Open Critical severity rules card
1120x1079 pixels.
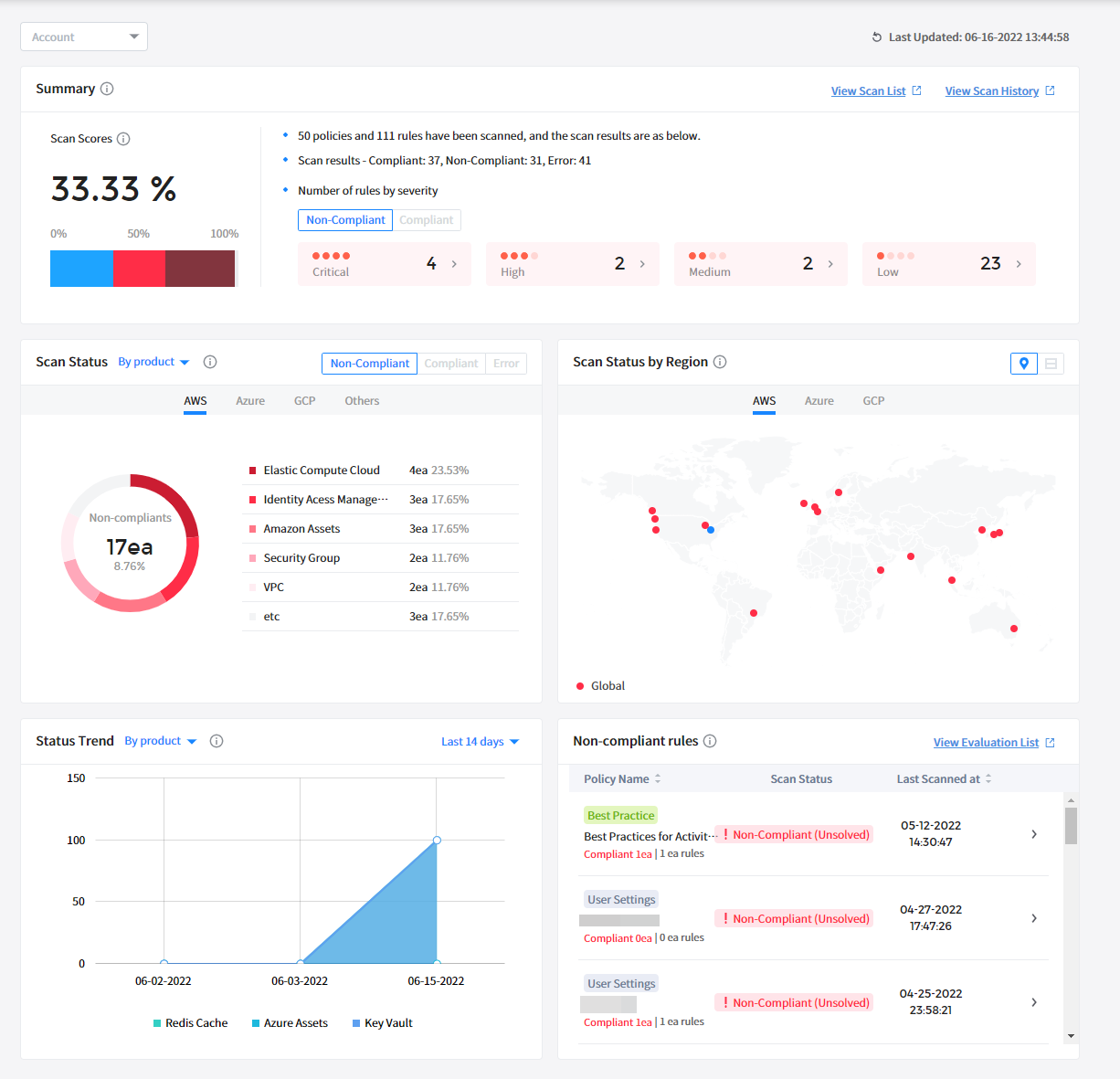tap(384, 264)
